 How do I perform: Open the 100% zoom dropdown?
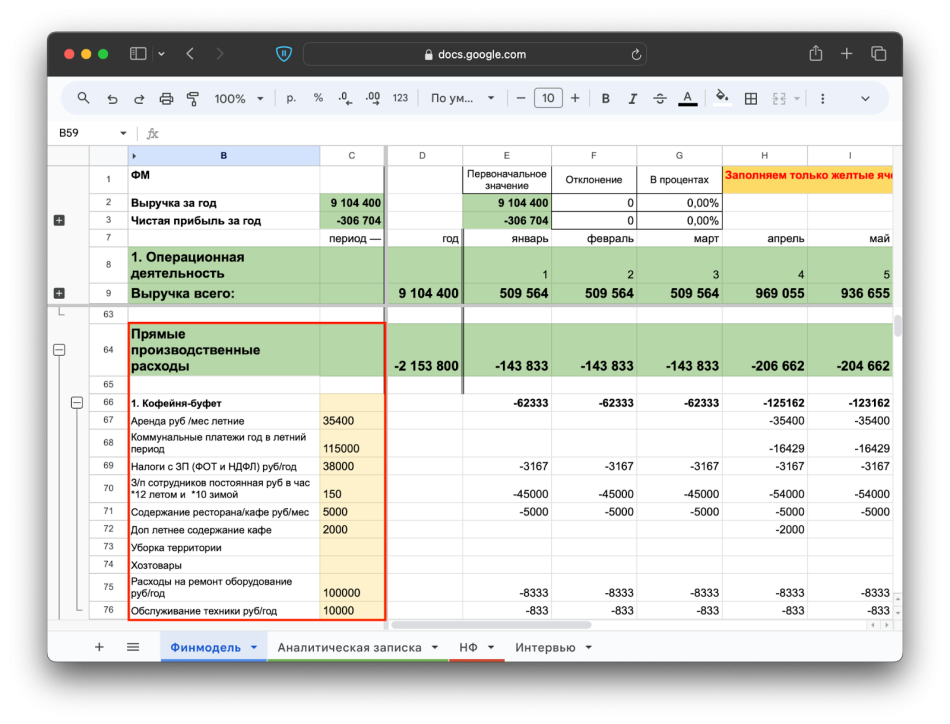pyautogui.click(x=238, y=98)
